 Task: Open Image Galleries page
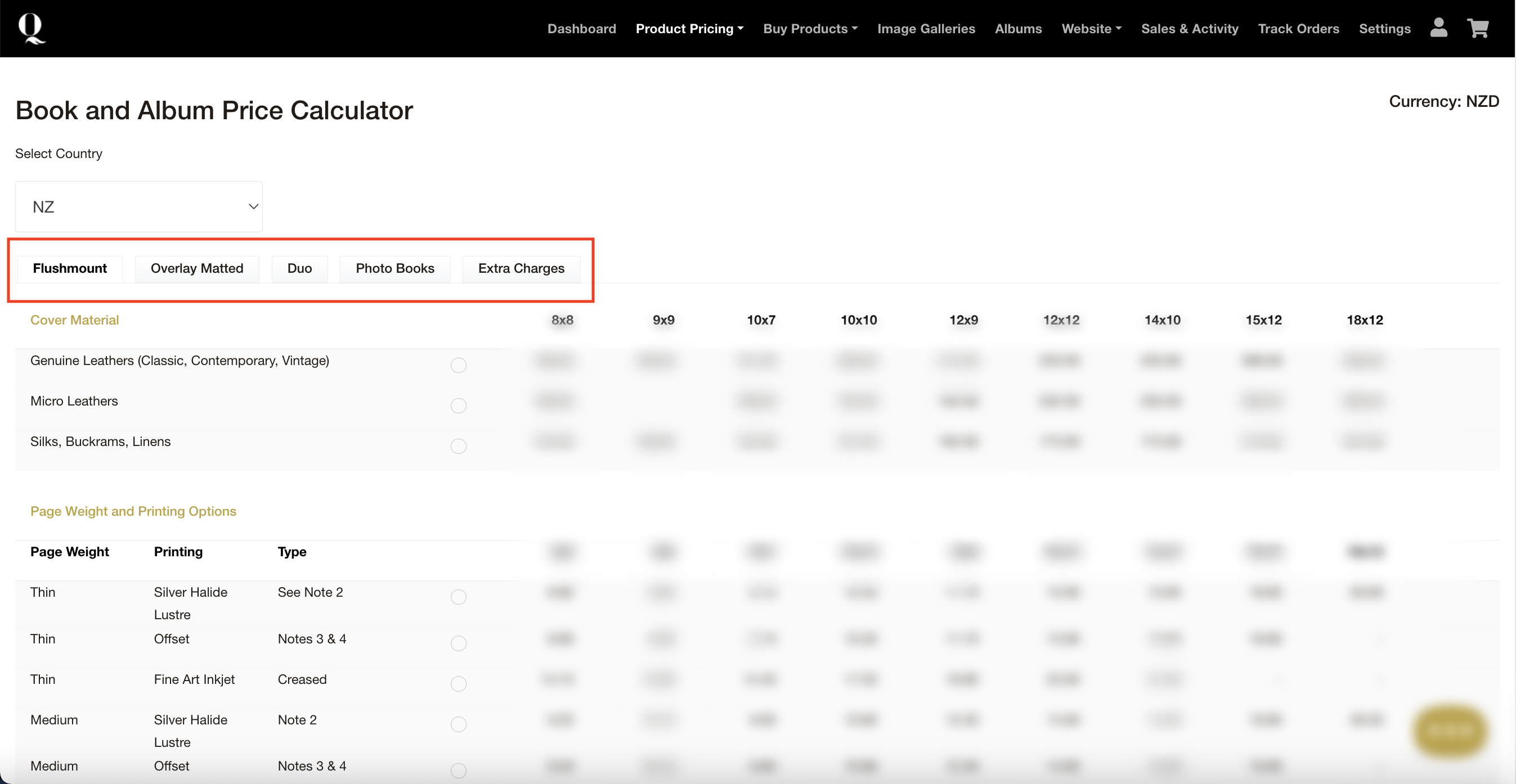point(926,29)
